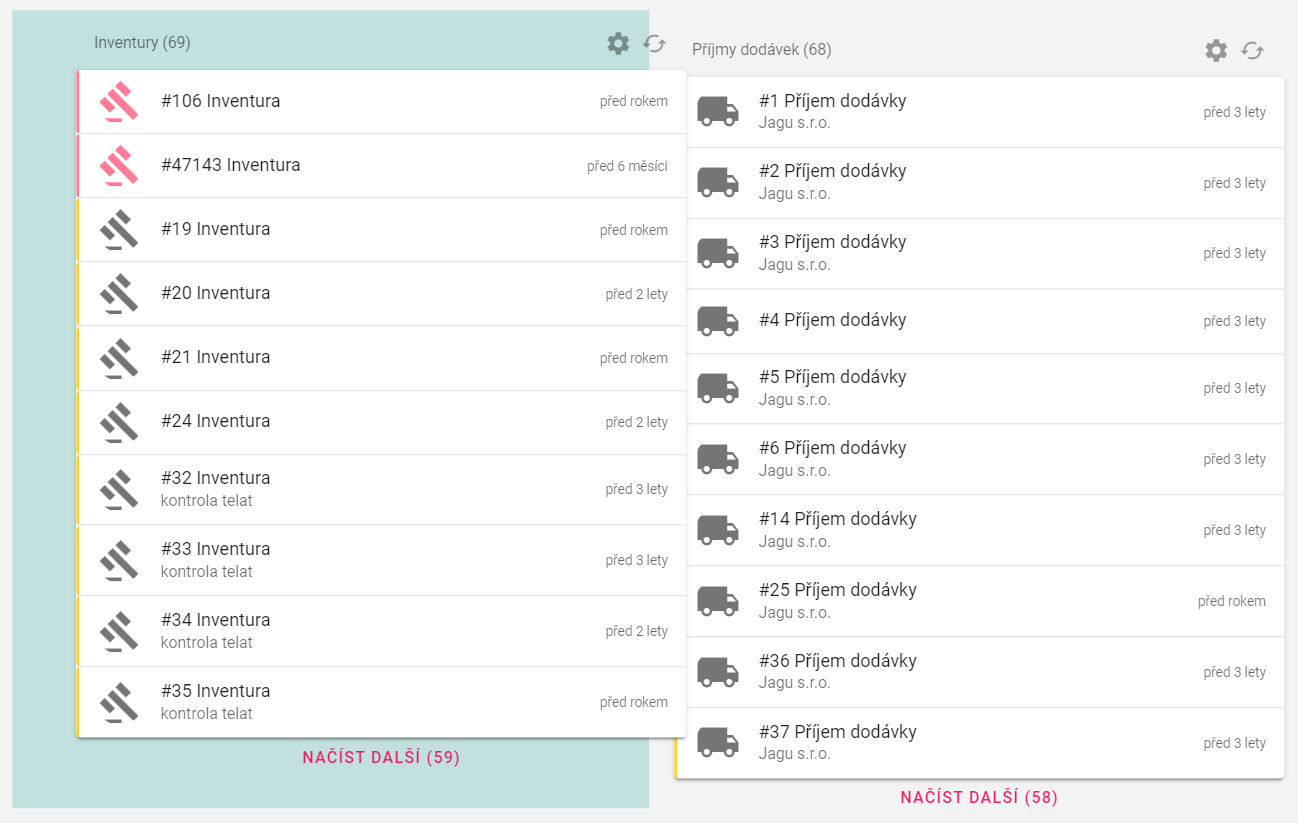Refresh the Inventury list

coord(655,43)
